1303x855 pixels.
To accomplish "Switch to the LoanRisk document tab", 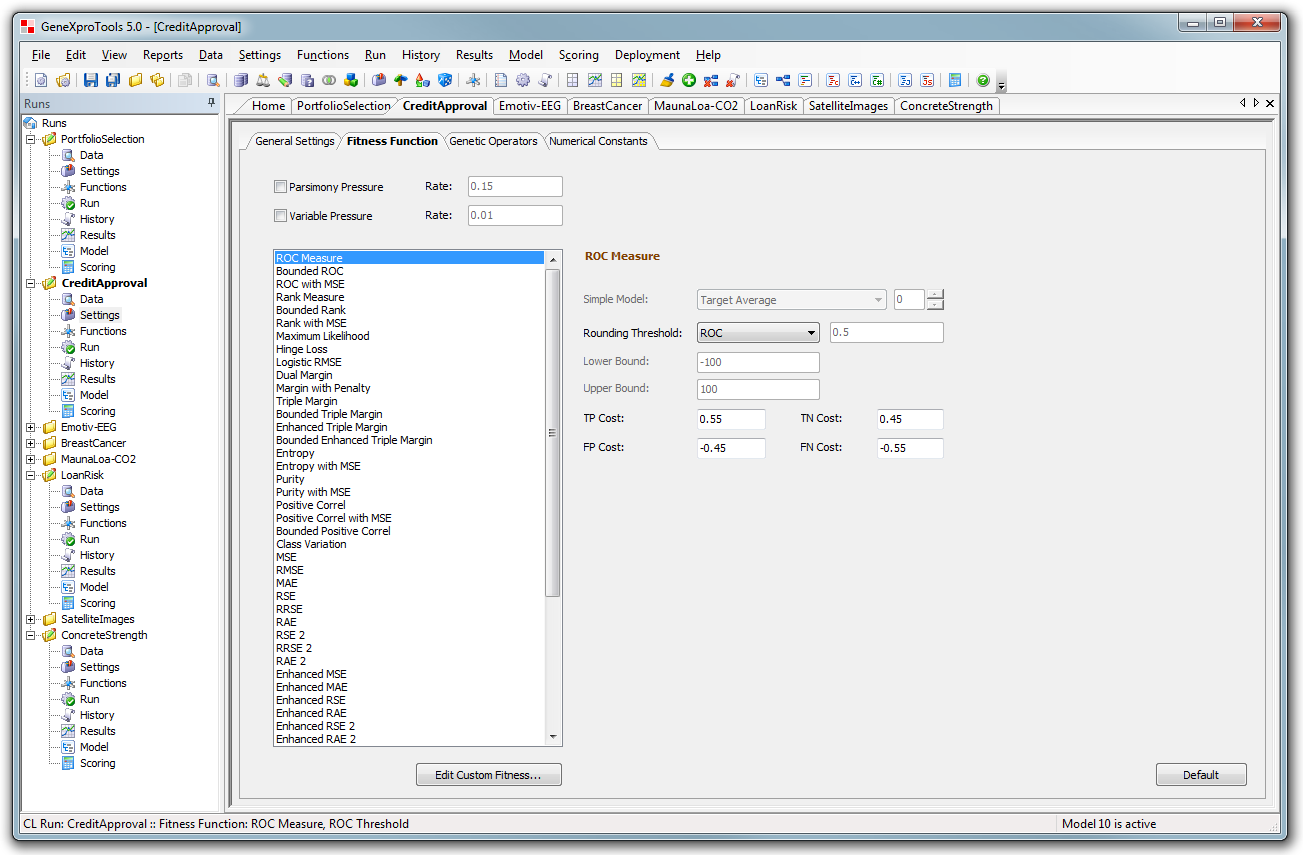I will (x=774, y=106).
